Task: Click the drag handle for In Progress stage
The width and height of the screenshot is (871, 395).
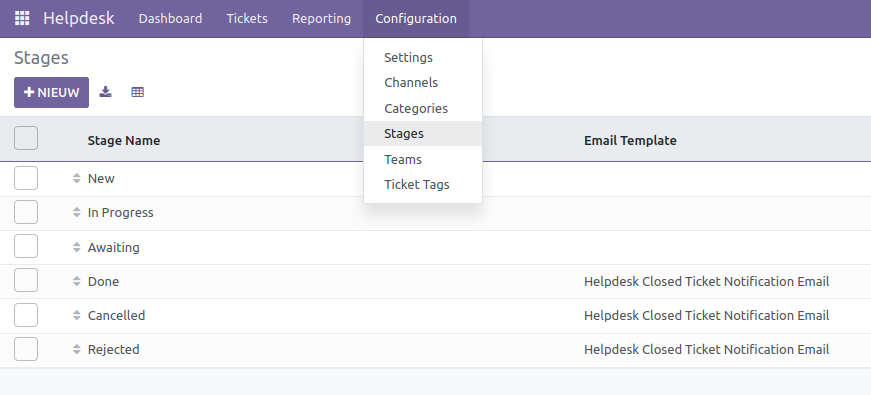Action: (x=77, y=213)
